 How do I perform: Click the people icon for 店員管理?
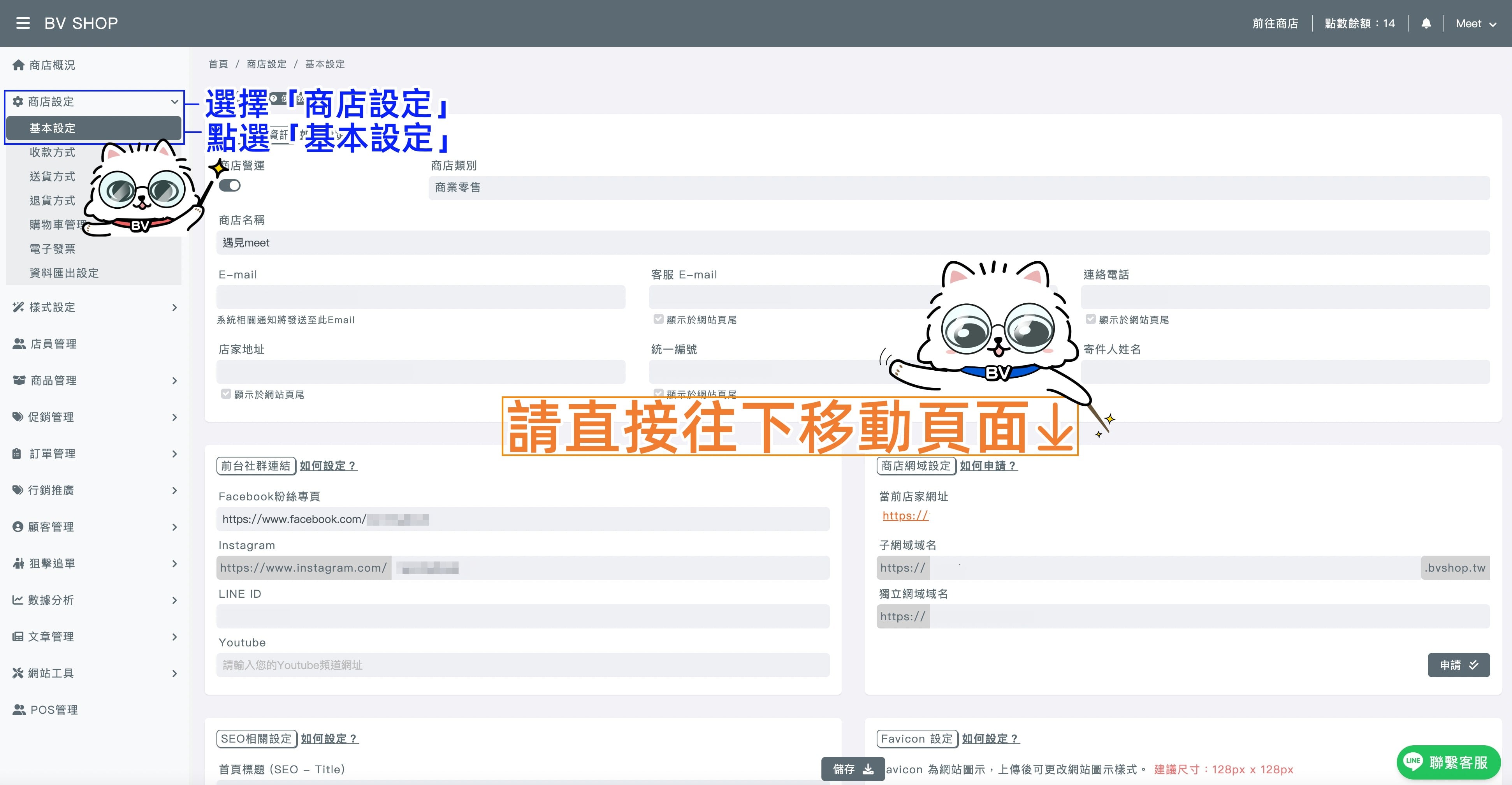19,344
